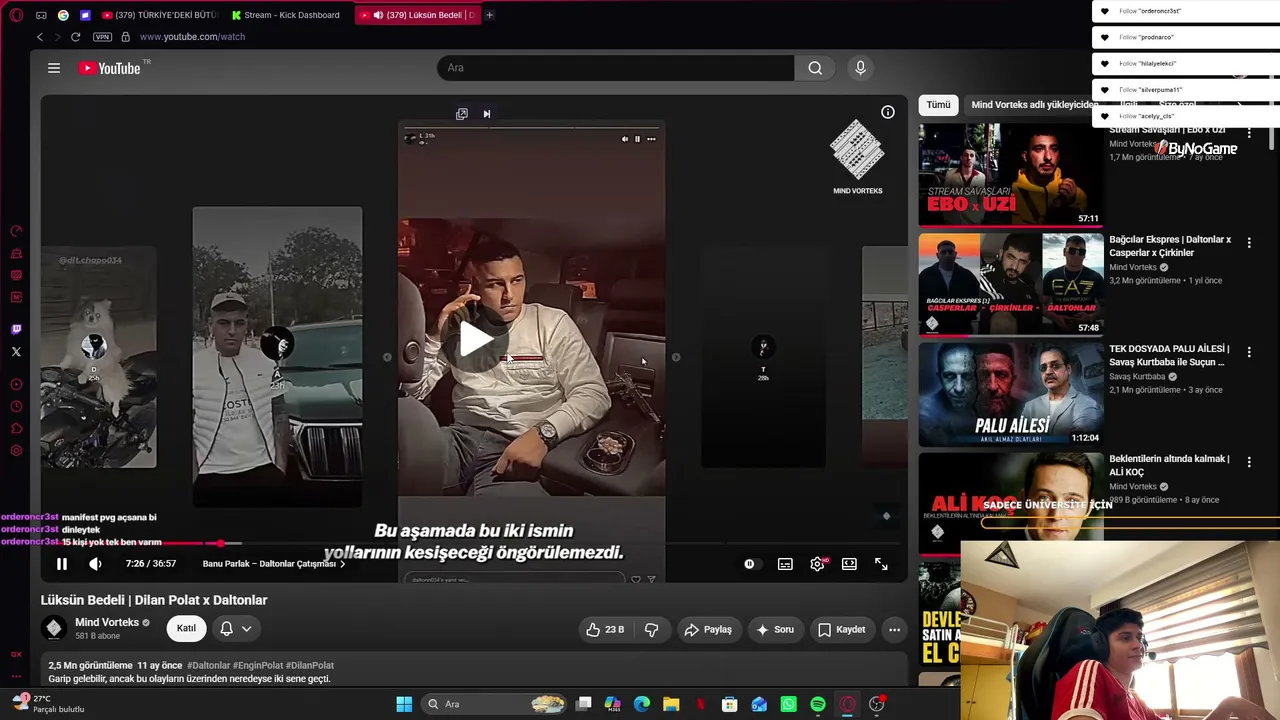This screenshot has width=1280, height=720.
Task: Enter fullscreen mode
Action: click(x=881, y=564)
